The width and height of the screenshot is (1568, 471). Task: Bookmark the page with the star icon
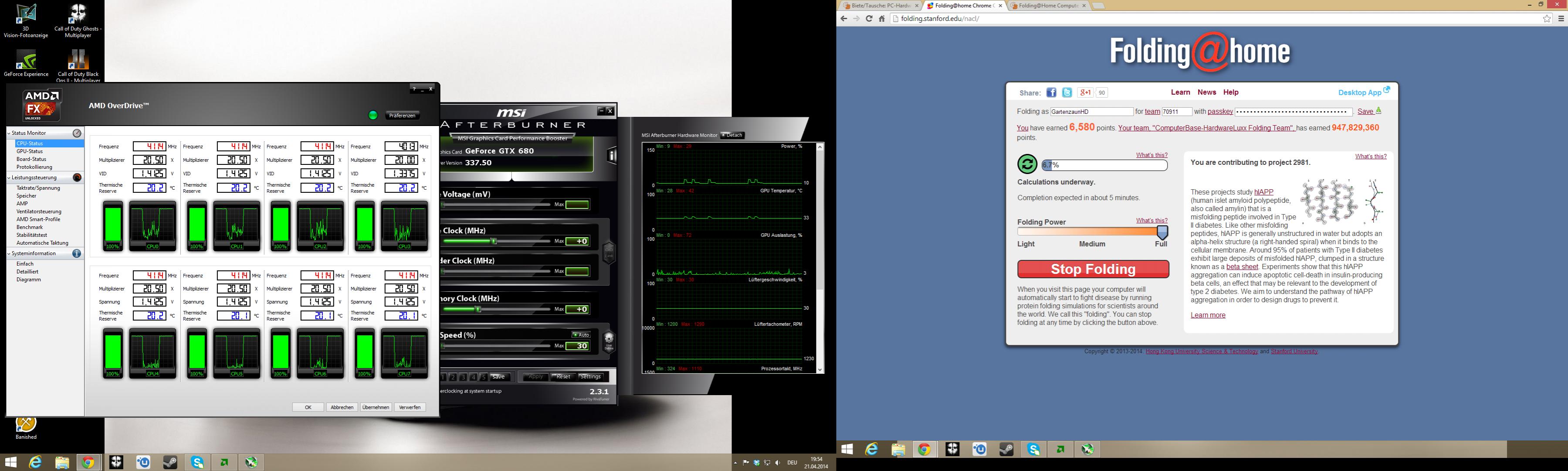[1547, 19]
